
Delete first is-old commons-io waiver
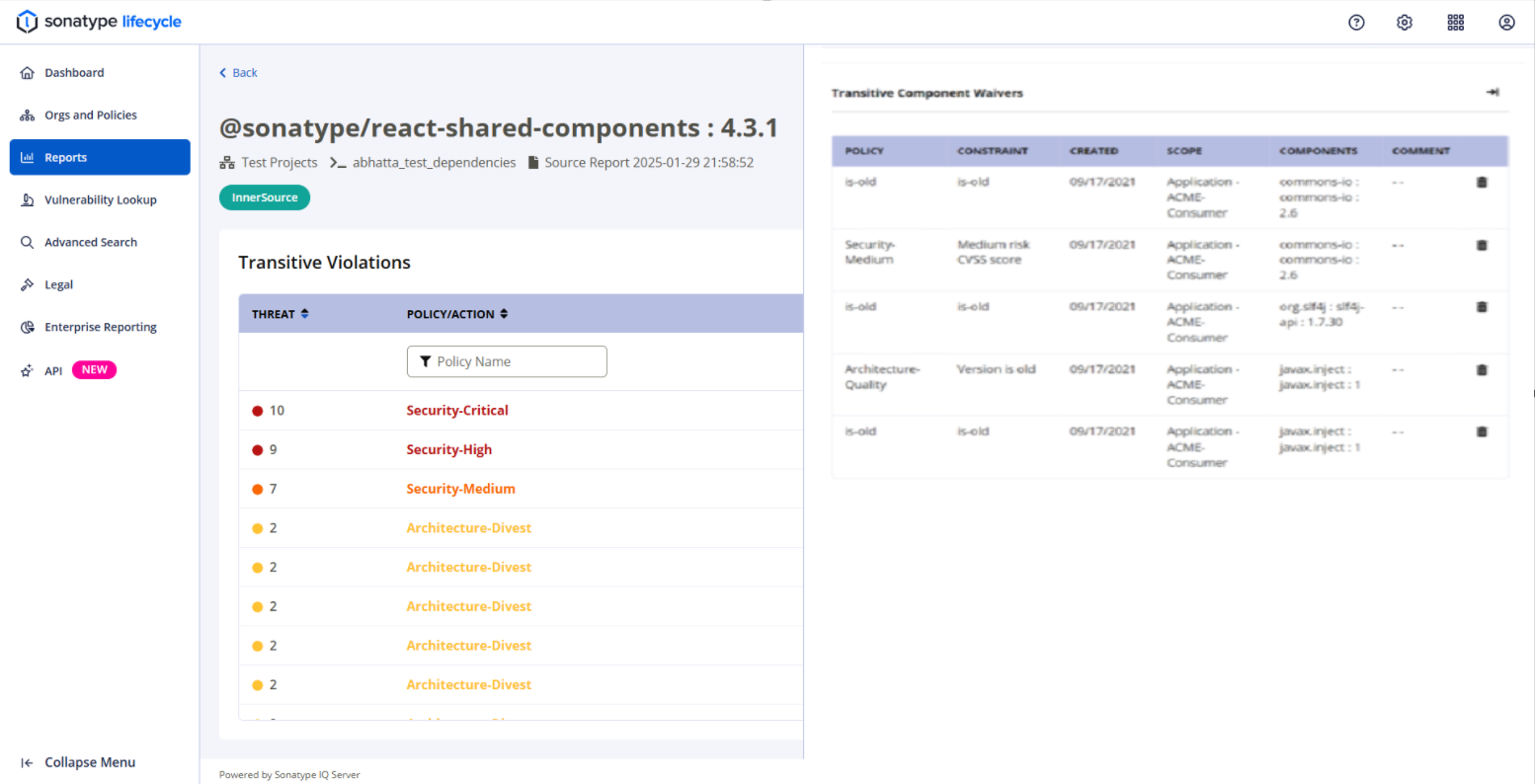[x=1482, y=183]
